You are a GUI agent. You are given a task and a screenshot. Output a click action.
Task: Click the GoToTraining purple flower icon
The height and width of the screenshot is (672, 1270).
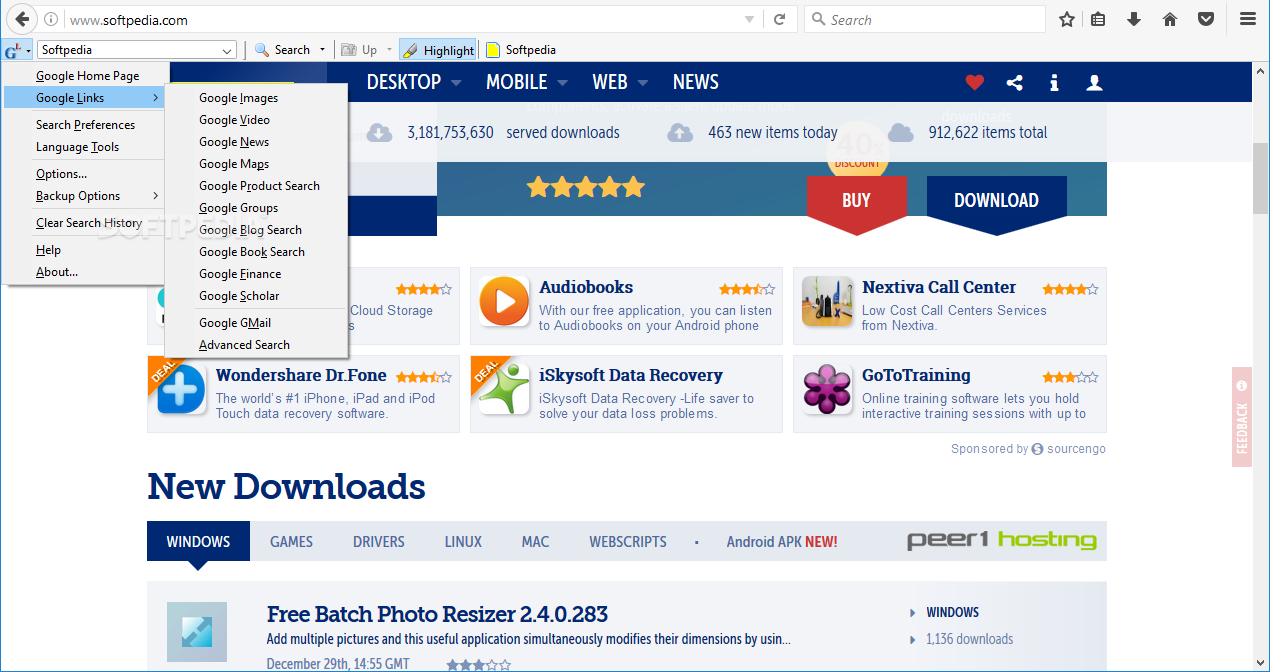click(827, 390)
